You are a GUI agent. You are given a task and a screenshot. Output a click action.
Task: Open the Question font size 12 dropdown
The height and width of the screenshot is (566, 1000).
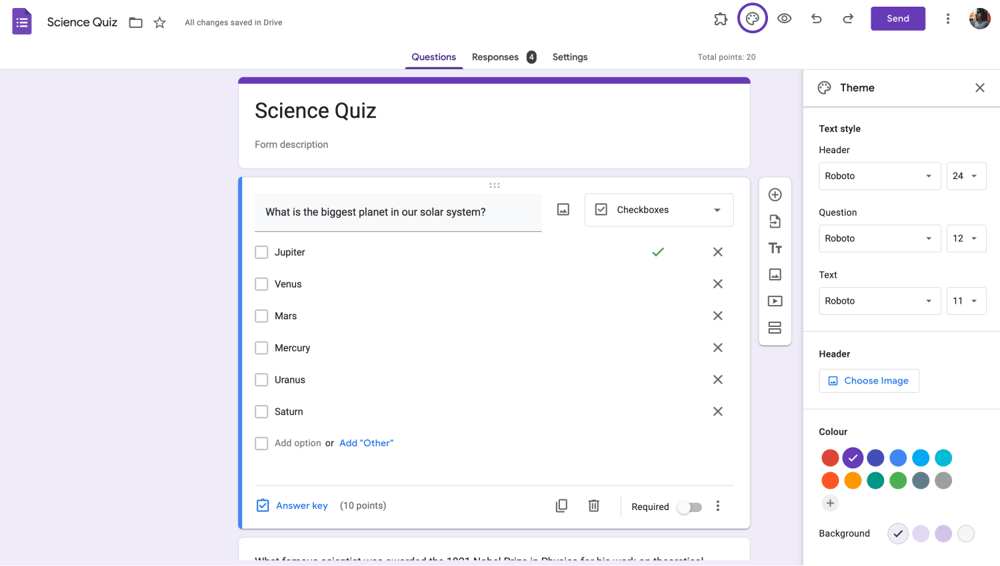[x=966, y=239]
